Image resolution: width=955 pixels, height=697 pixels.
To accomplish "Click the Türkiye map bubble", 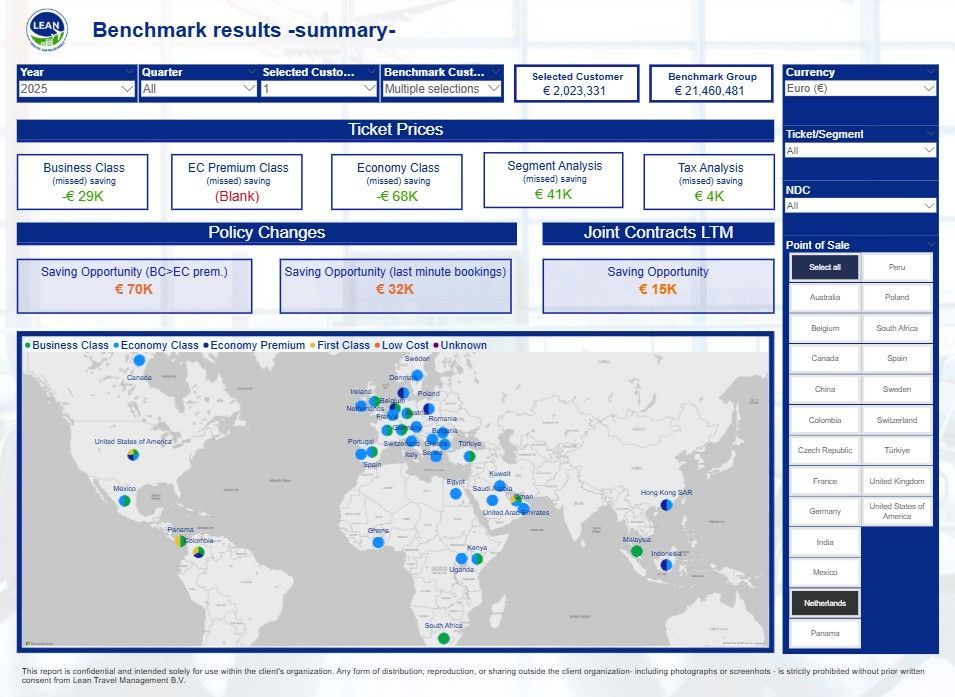I will click(x=470, y=456).
